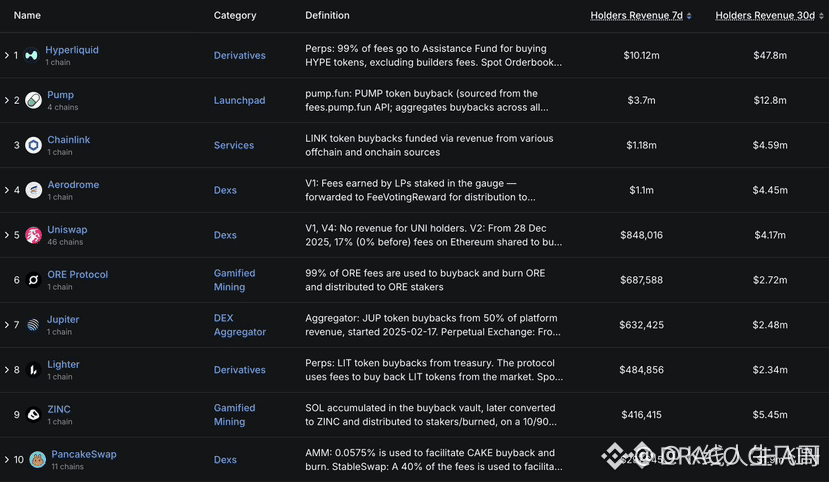Click the Hyperliquid protocol logo icon
Image resolution: width=829 pixels, height=482 pixels.
click(x=31, y=55)
